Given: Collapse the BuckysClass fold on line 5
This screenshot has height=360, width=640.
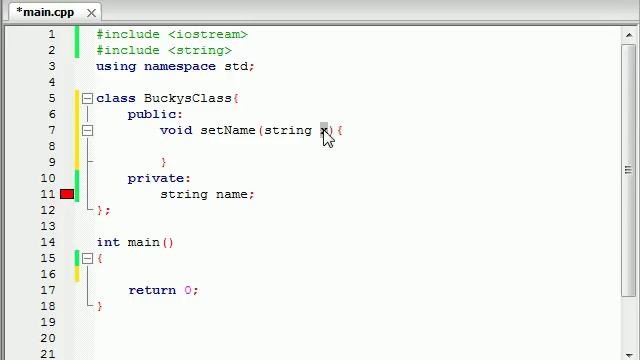Looking at the screenshot, I should (x=87, y=98).
